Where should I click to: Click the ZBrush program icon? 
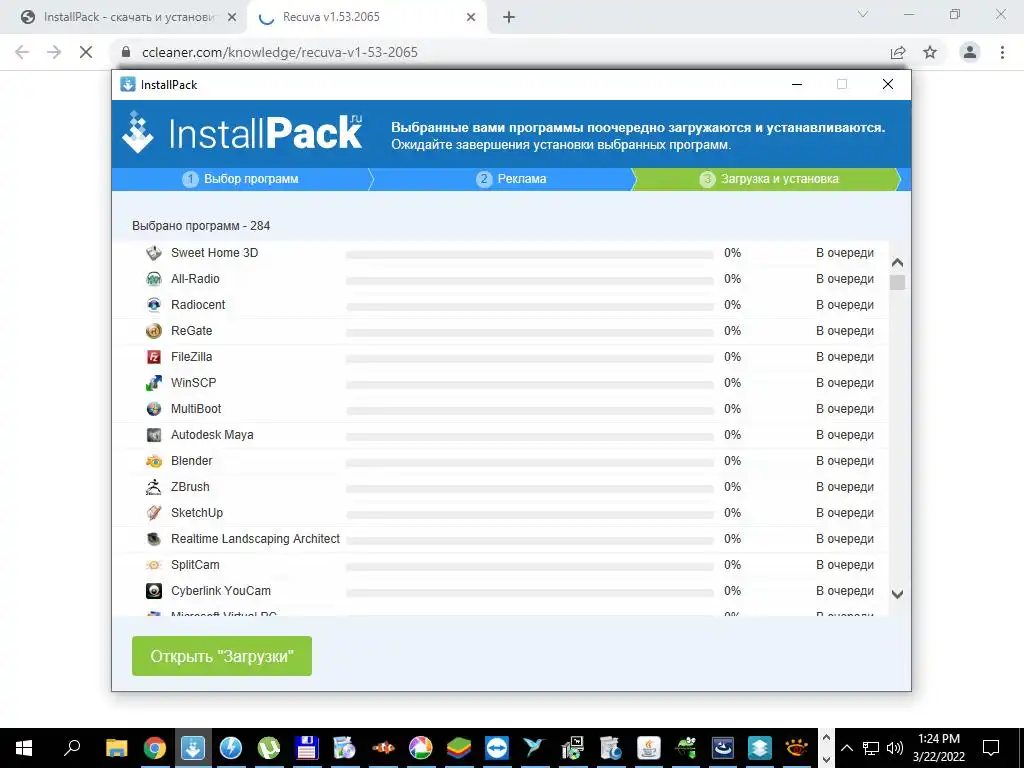pos(153,487)
